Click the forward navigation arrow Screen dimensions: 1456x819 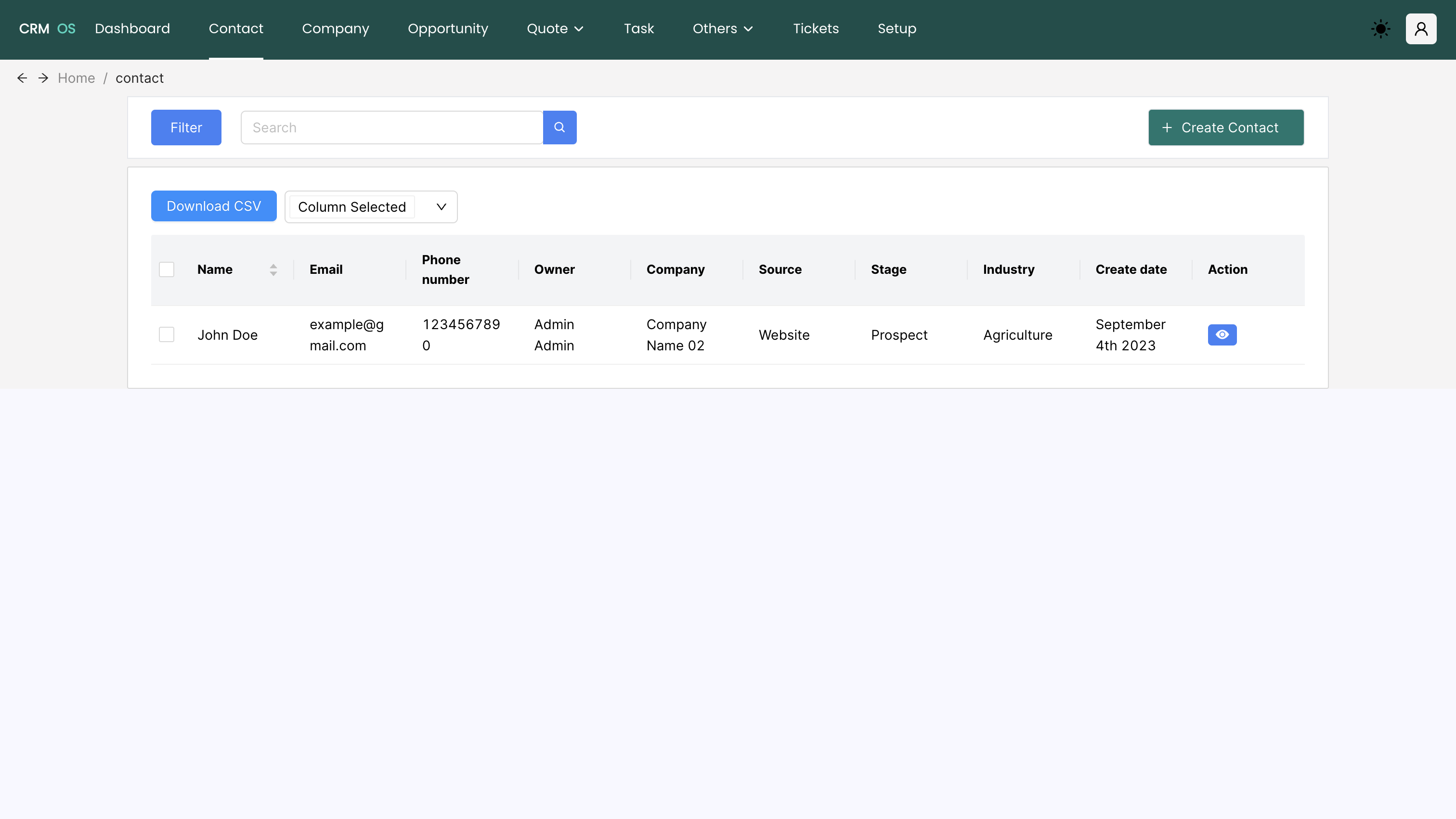coord(43,78)
